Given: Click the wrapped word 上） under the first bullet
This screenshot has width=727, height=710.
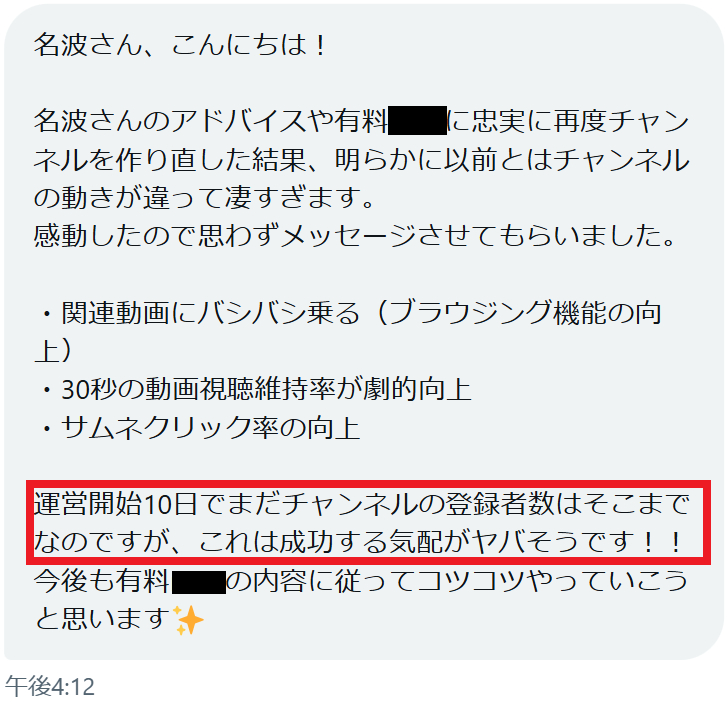Looking at the screenshot, I should [x=54, y=351].
